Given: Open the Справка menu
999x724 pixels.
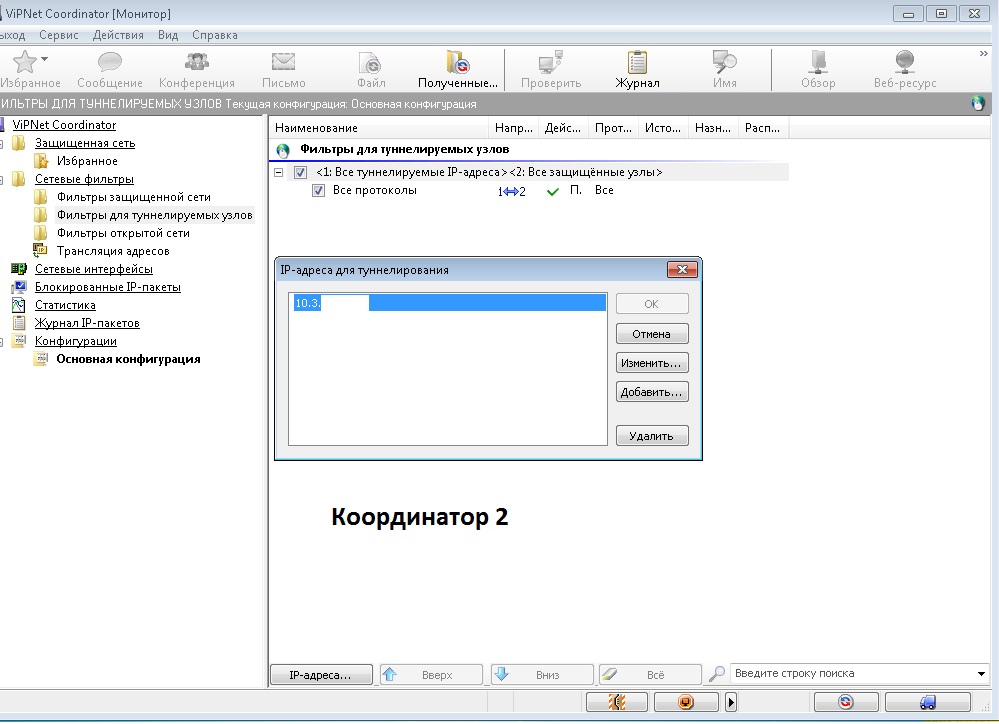Looking at the screenshot, I should (215, 35).
